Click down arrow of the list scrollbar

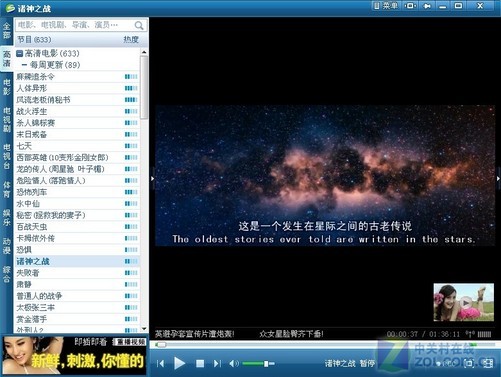pos(144,329)
